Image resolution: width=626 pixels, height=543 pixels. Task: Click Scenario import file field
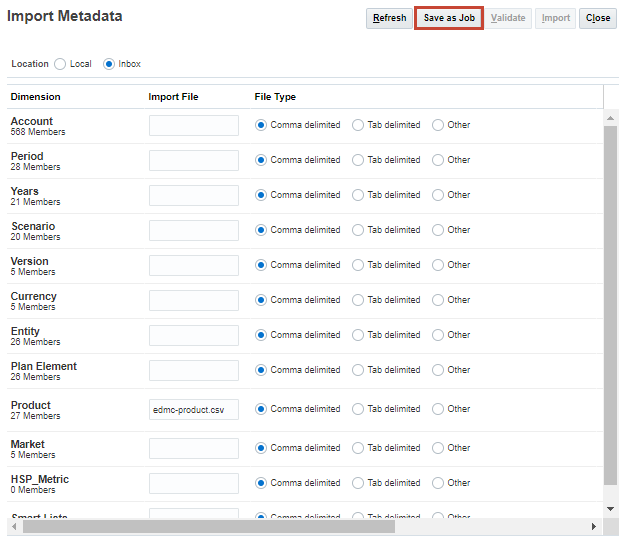click(x=194, y=230)
